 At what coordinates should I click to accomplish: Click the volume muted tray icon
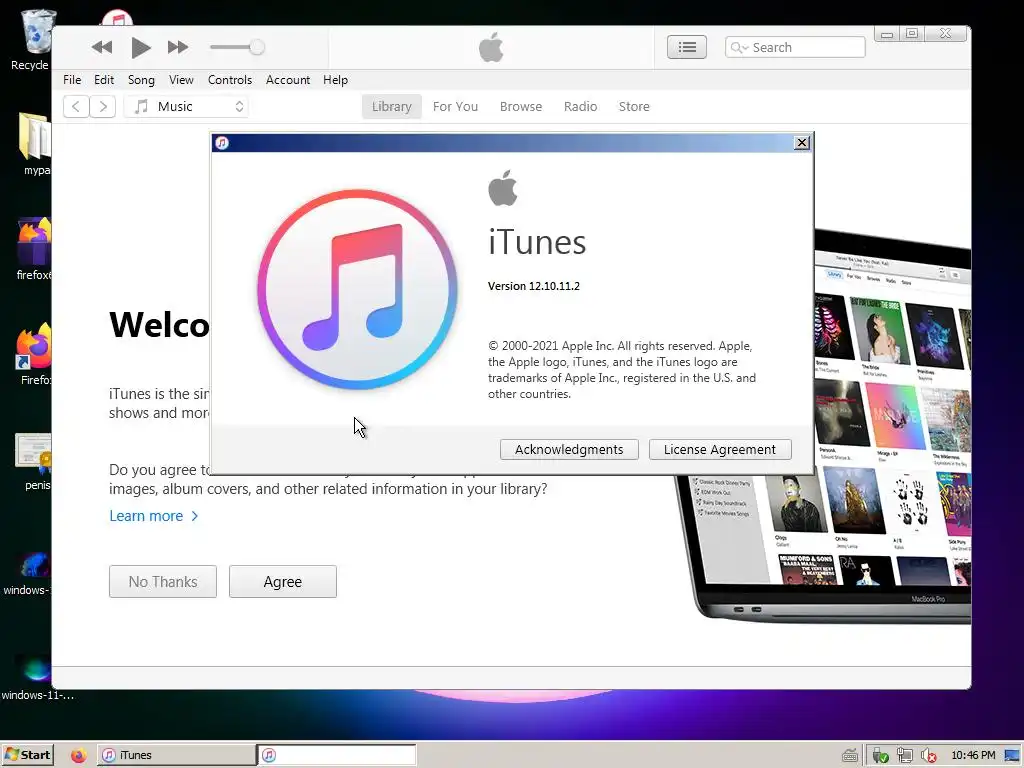pos(928,756)
